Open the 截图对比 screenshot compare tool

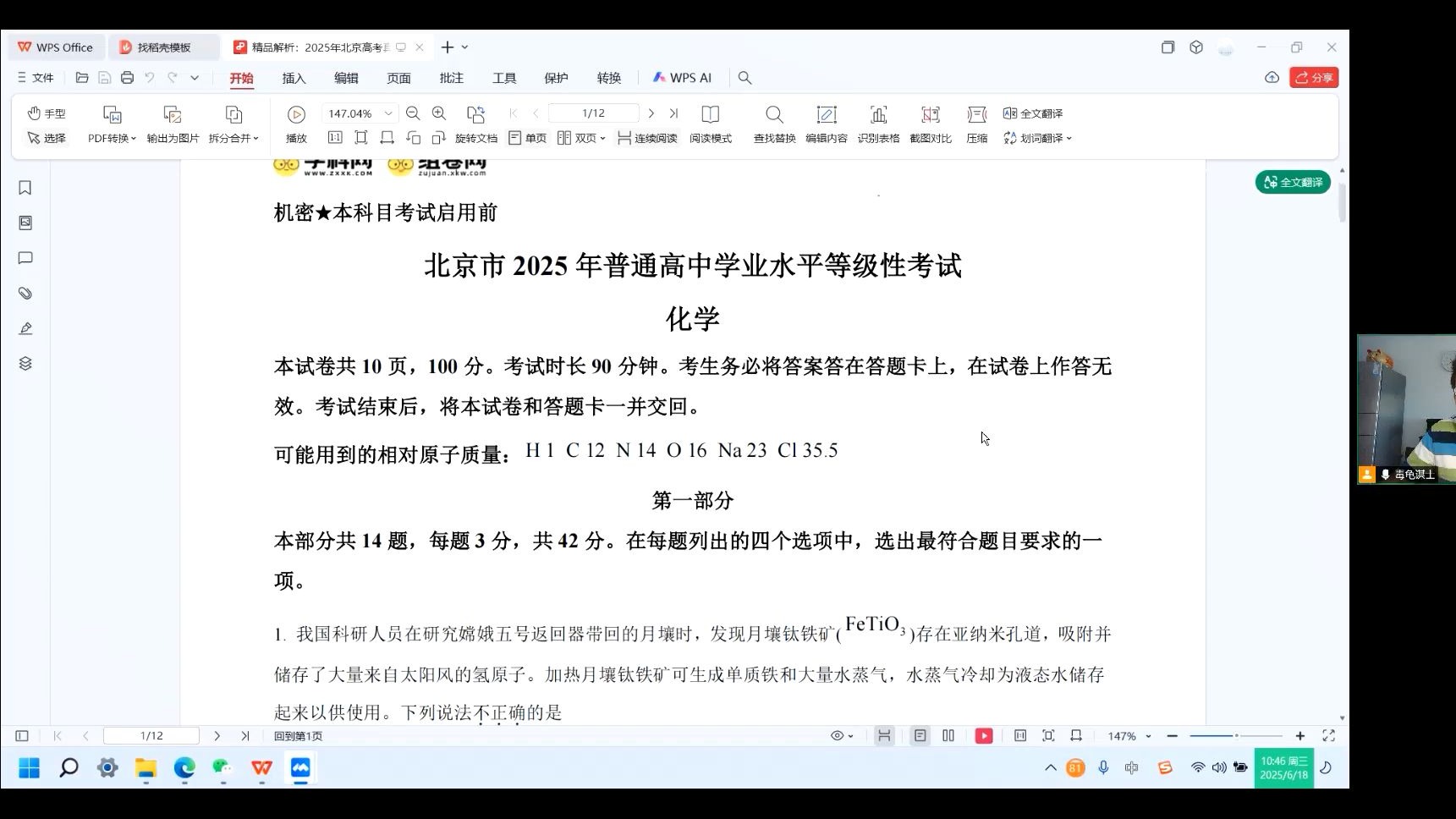tap(931, 124)
